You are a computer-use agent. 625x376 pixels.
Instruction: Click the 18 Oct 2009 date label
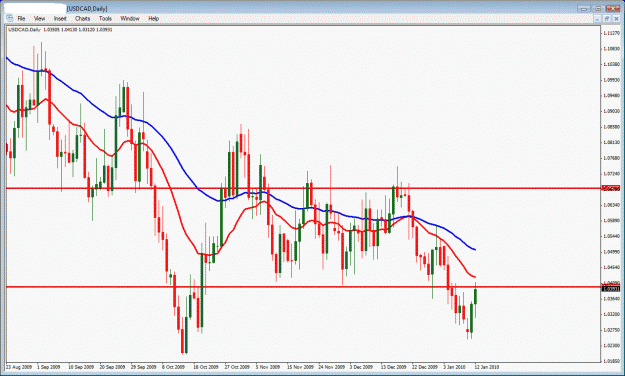[x=206, y=367]
